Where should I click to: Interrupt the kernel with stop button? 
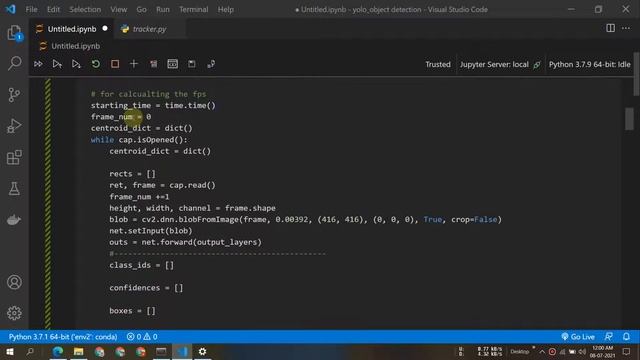click(115, 64)
